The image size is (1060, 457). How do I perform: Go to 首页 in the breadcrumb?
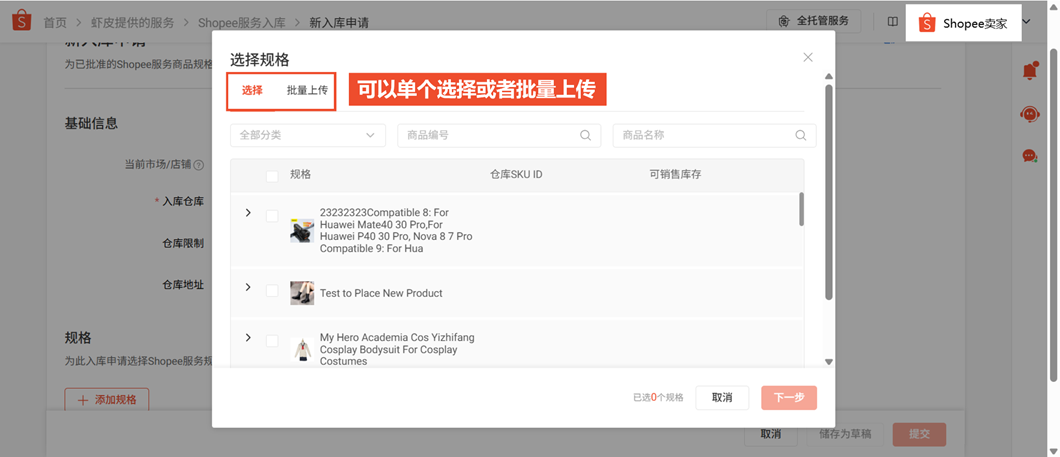tap(55, 22)
